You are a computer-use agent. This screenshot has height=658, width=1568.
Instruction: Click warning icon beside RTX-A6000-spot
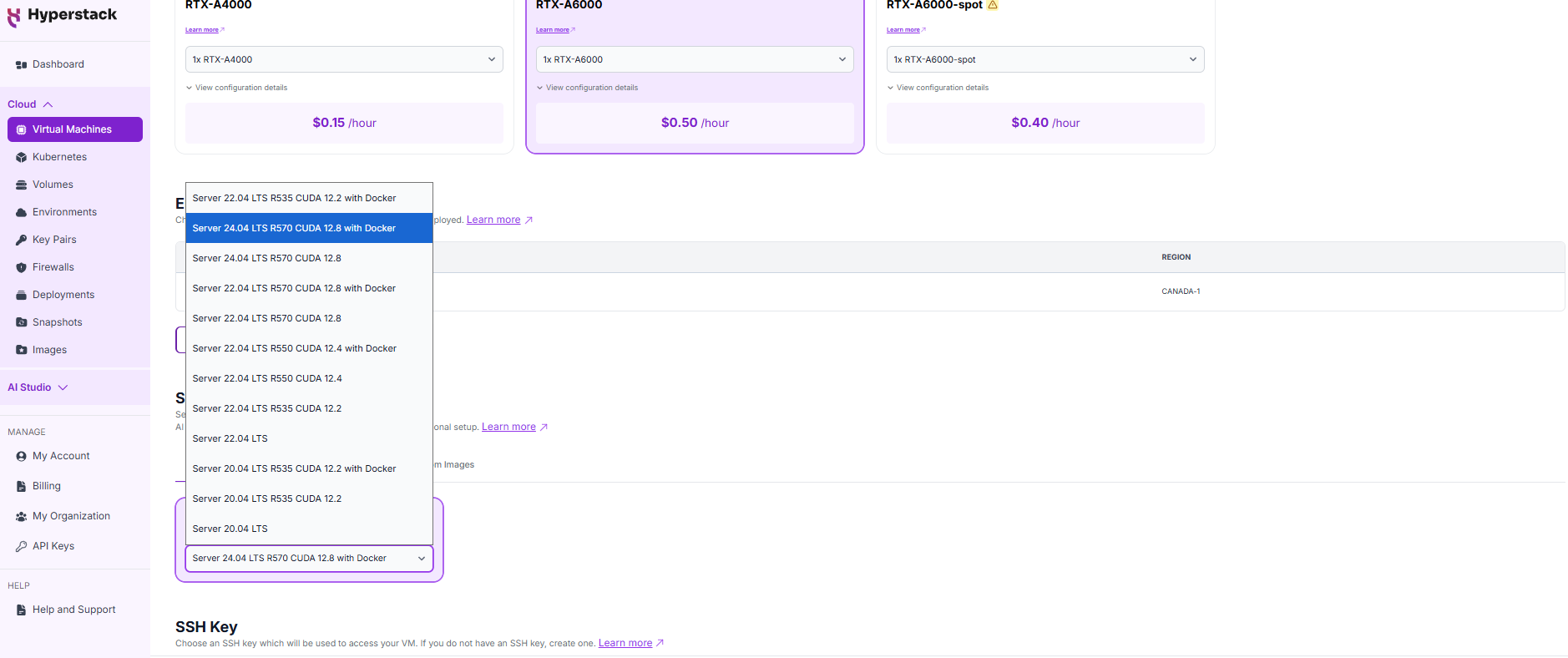click(993, 5)
